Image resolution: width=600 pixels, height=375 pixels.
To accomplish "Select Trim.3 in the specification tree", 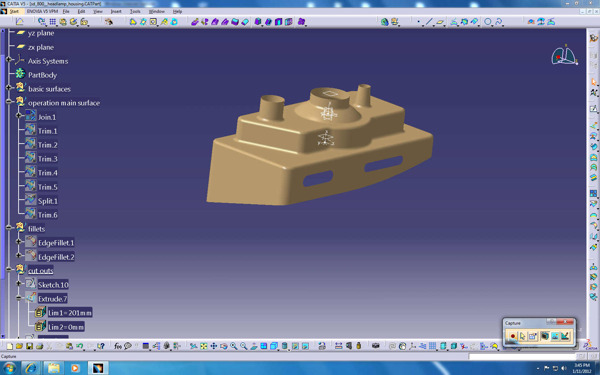I will 47,159.
